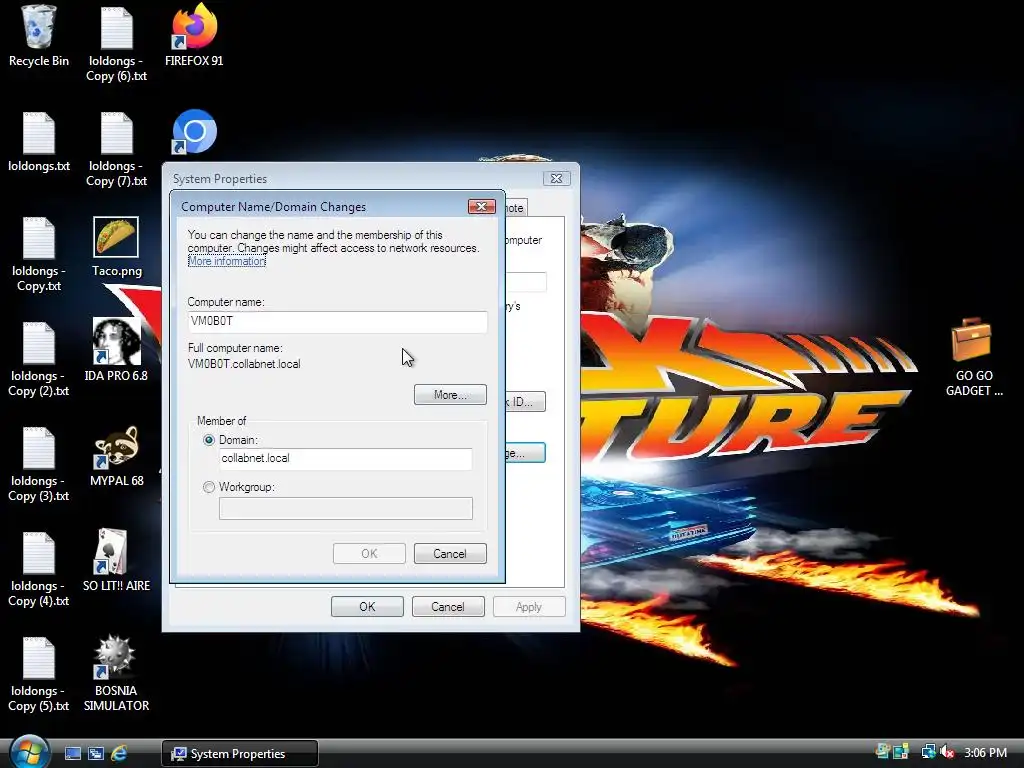The height and width of the screenshot is (768, 1024).
Task: Click the Computer name text field
Action: point(337,321)
